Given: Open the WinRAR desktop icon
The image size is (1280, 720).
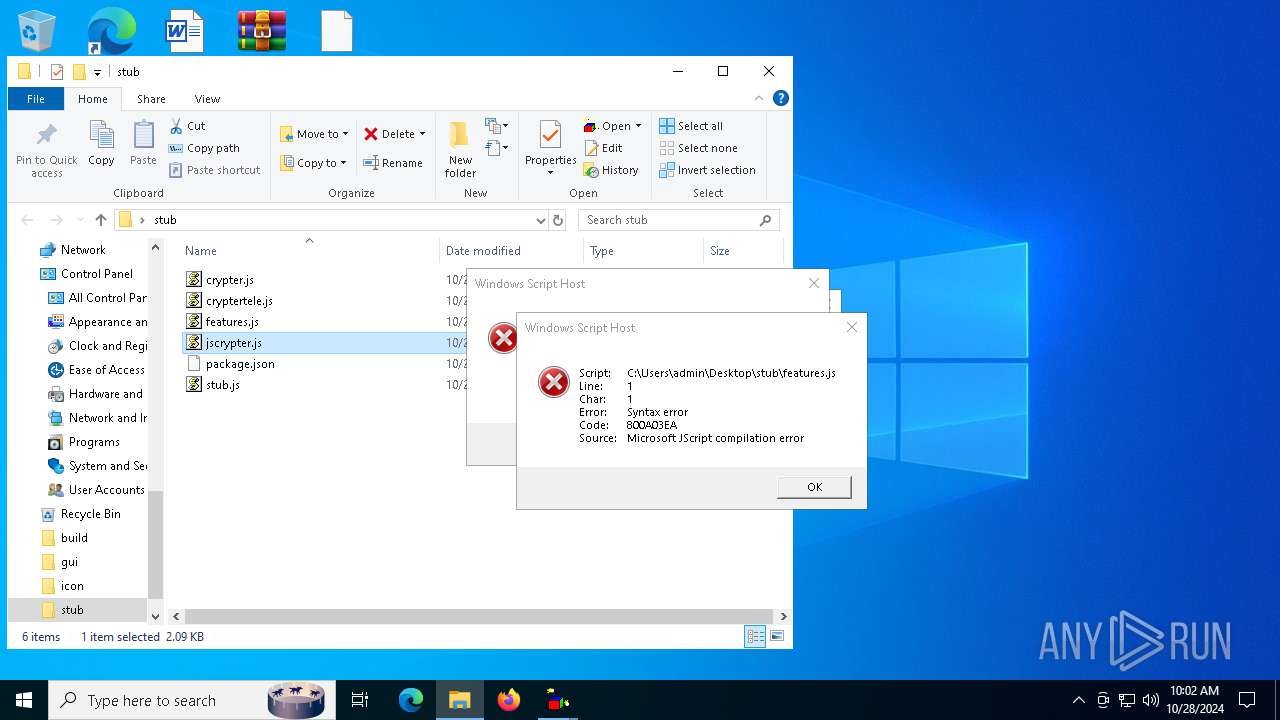Looking at the screenshot, I should [262, 30].
